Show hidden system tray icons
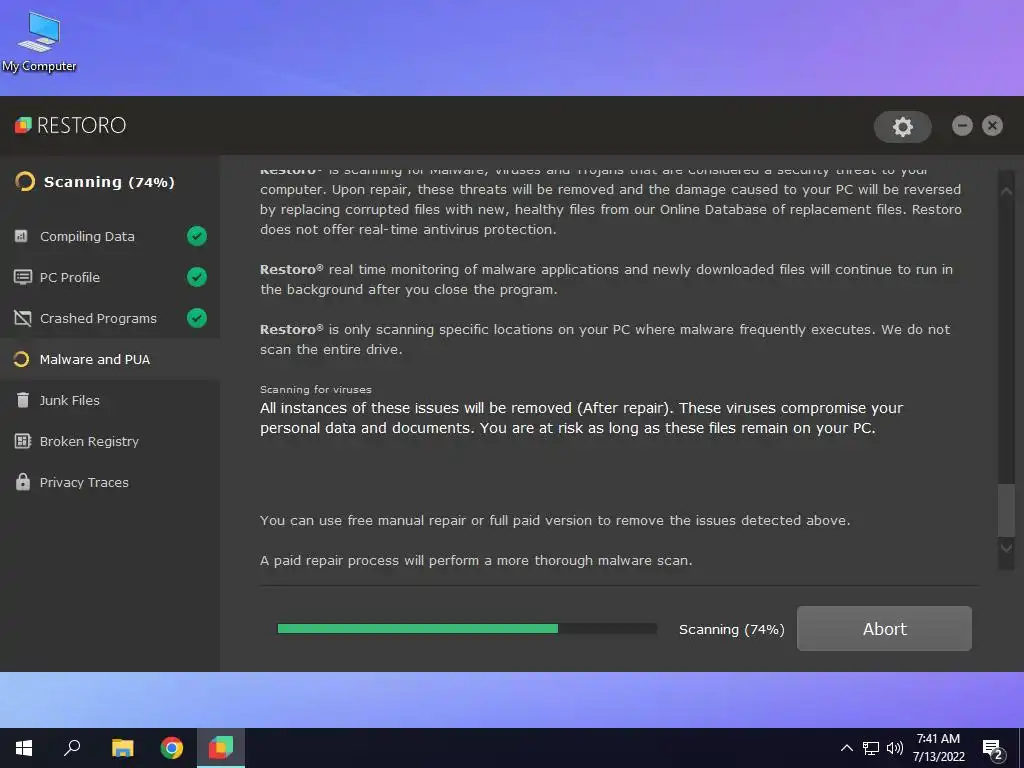 tap(846, 748)
